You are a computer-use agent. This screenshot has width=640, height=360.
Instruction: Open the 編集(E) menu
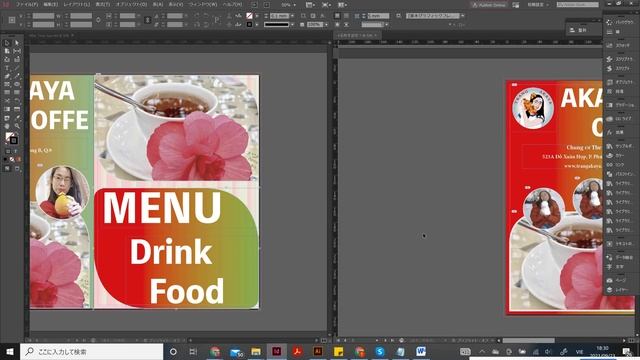pyautogui.click(x=51, y=5)
